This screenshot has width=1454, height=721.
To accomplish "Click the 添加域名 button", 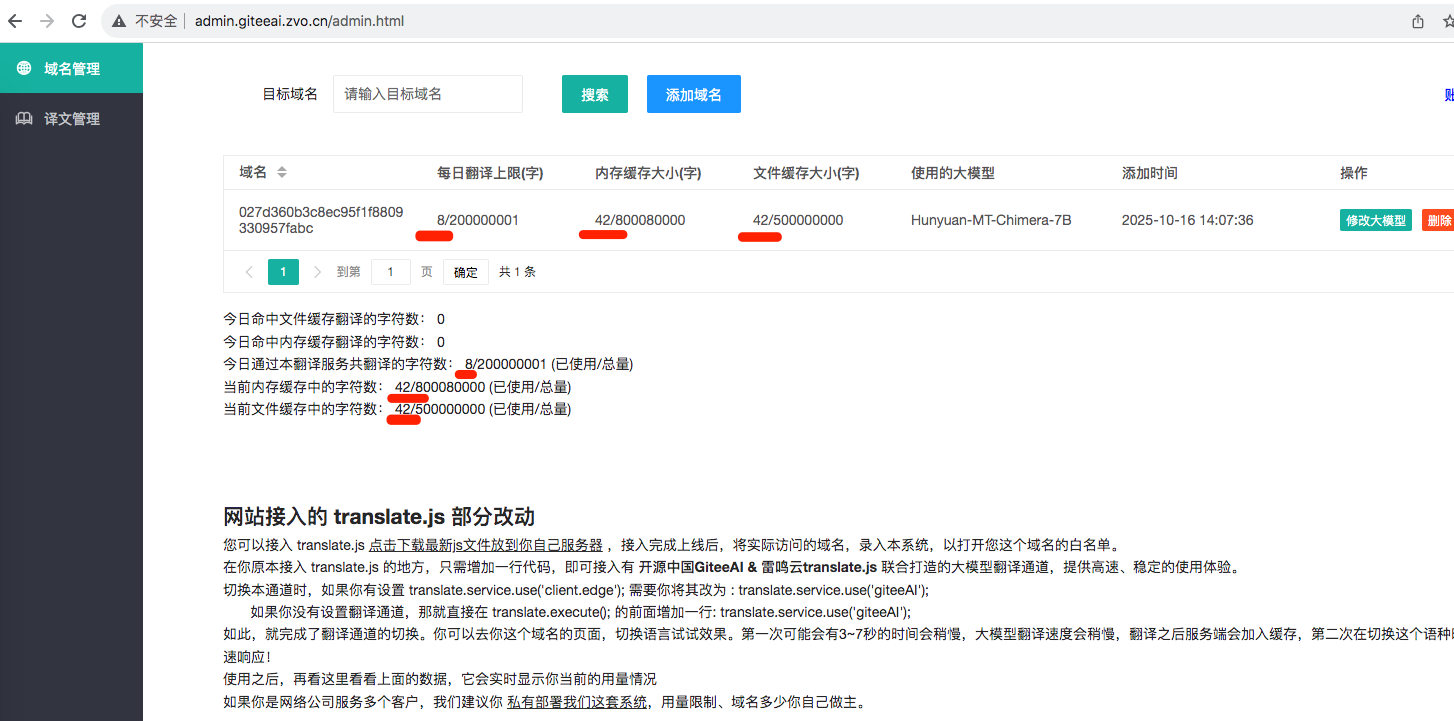I will [x=693, y=94].
